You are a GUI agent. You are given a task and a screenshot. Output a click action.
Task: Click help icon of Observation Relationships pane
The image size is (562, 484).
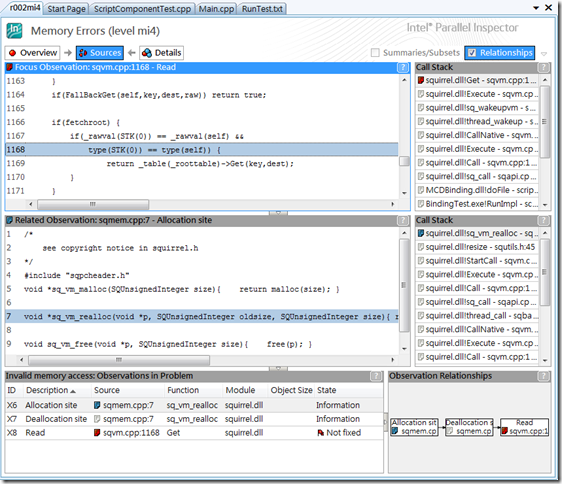point(543,376)
